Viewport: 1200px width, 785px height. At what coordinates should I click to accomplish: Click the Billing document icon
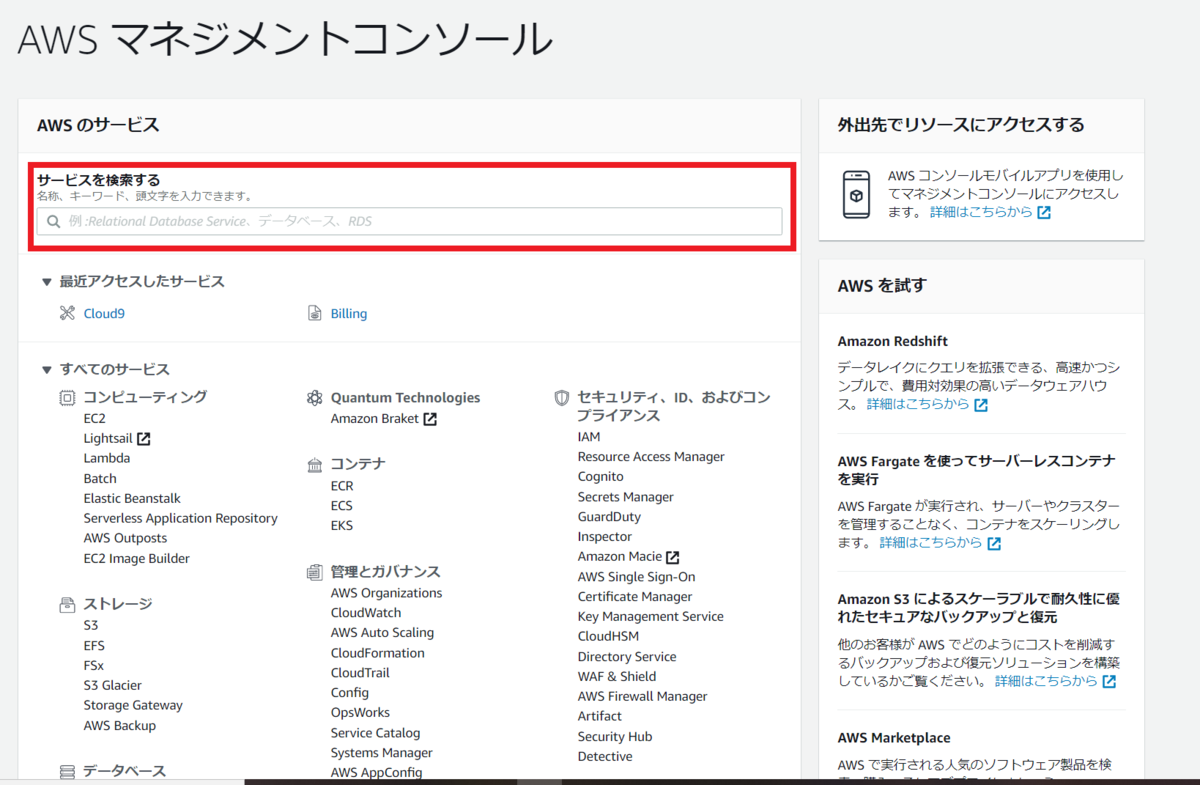314,313
